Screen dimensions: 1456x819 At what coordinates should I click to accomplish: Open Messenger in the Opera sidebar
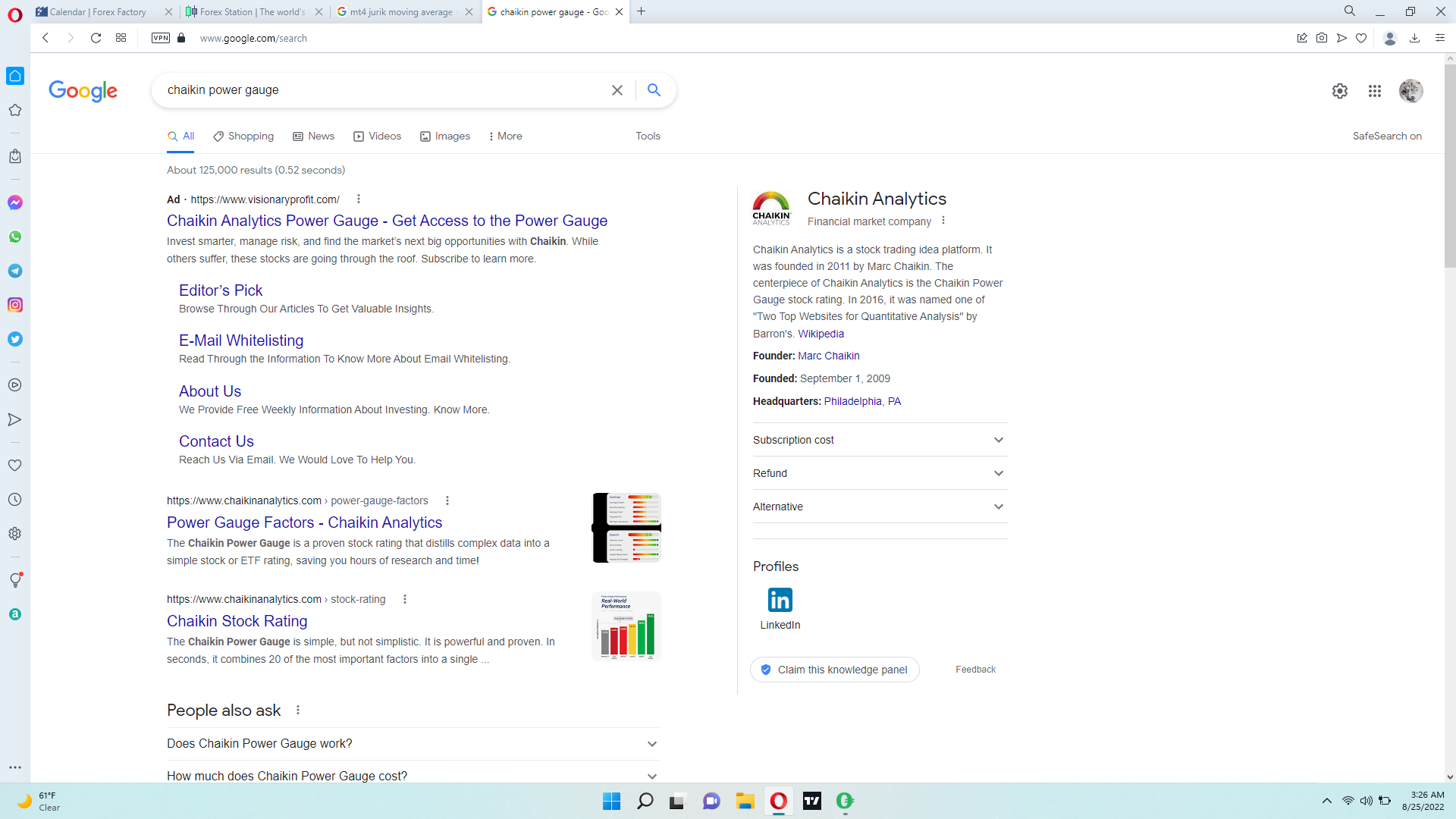[x=15, y=202]
